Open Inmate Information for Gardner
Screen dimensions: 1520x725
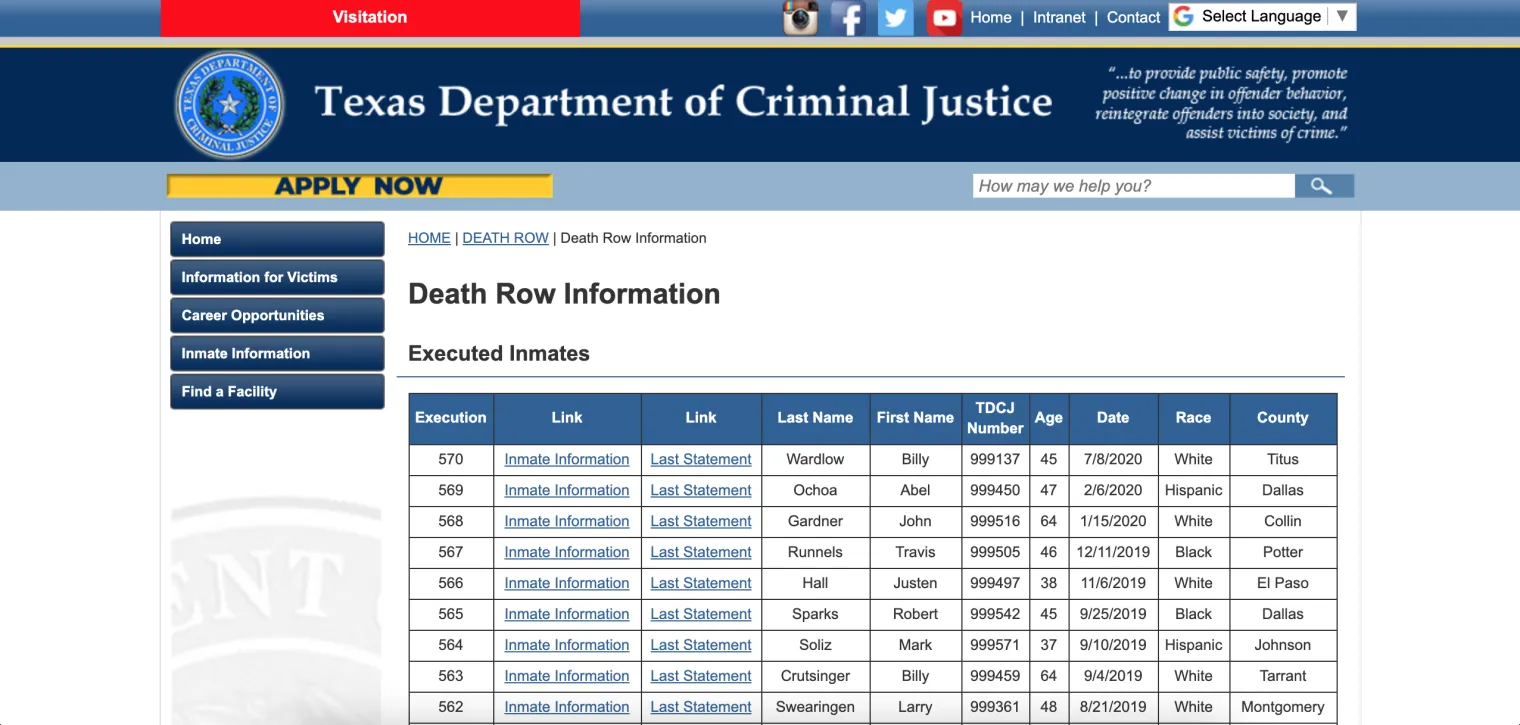pos(567,521)
